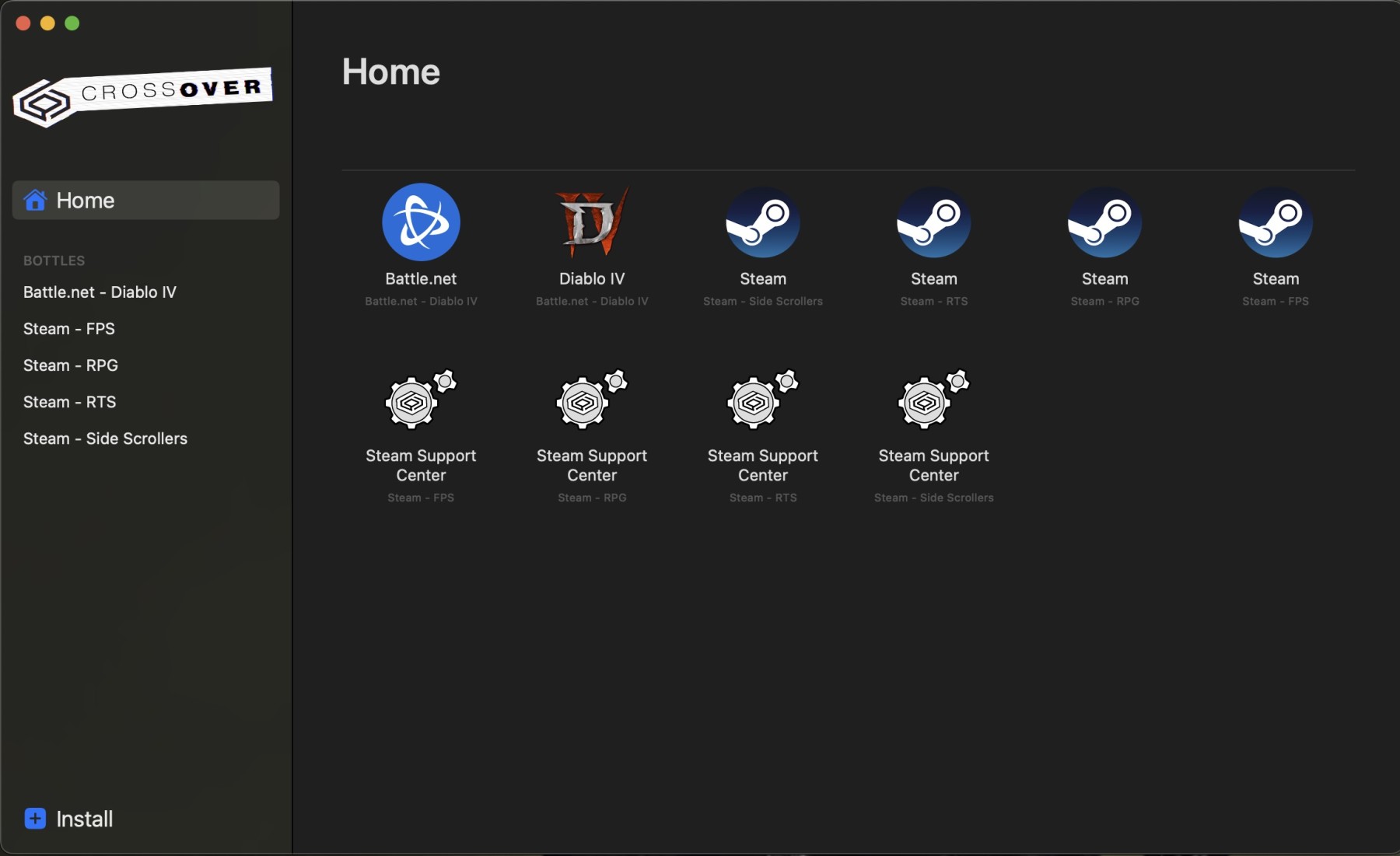Click the CrossOver logo in the sidebar
1400x856 pixels.
143,97
